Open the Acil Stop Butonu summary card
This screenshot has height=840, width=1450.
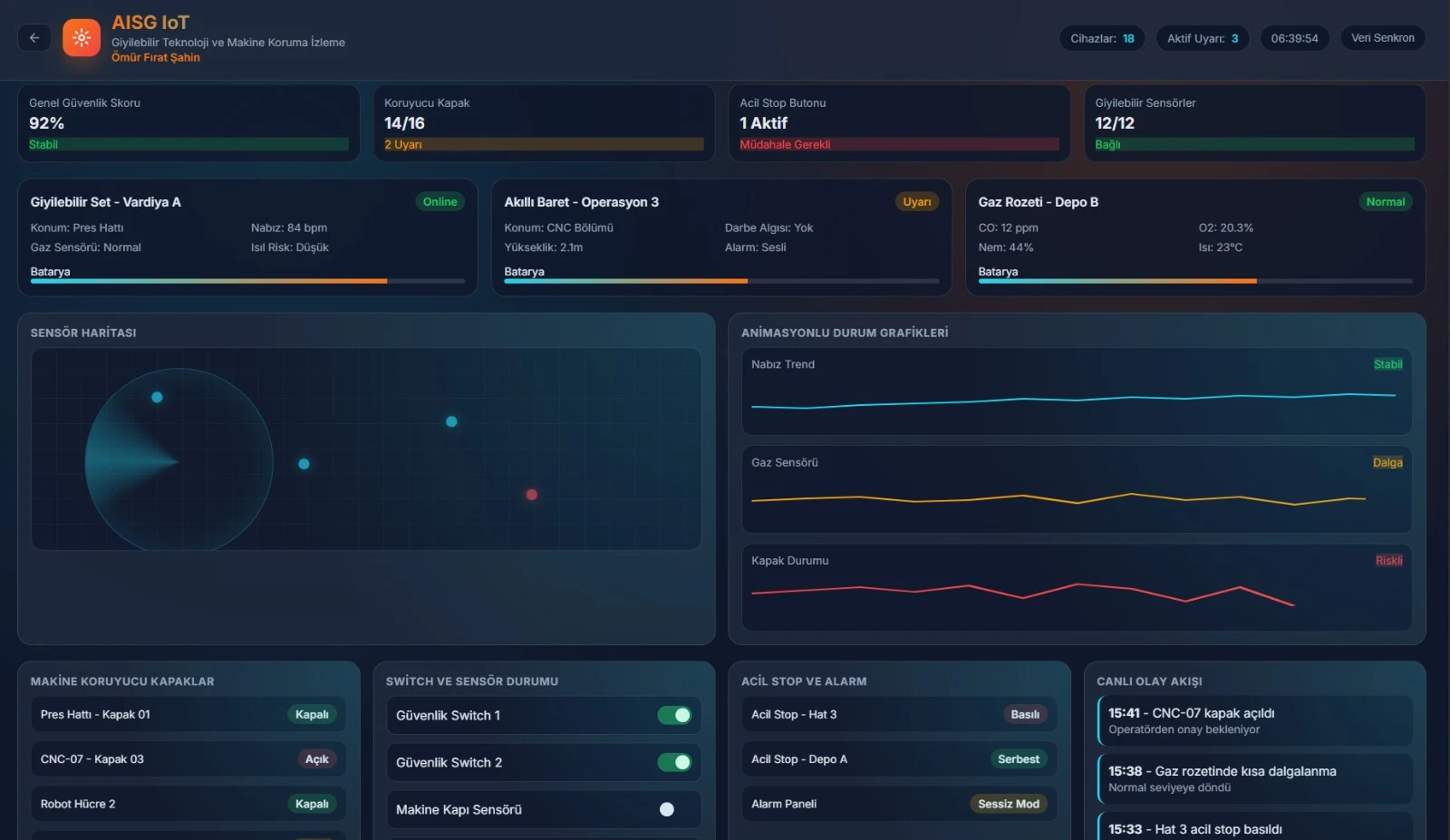pos(898,123)
